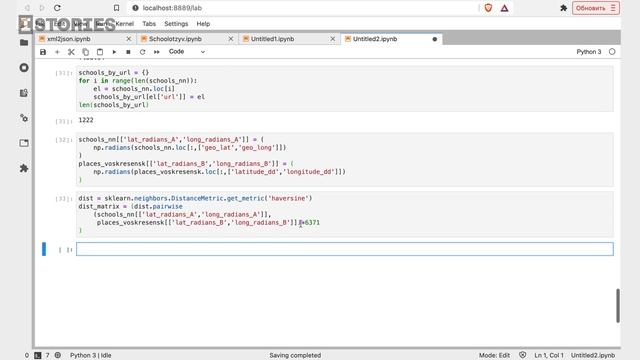Close the xml2json.ipynb tab
The width and height of the screenshot is (640, 360).
(129, 39)
